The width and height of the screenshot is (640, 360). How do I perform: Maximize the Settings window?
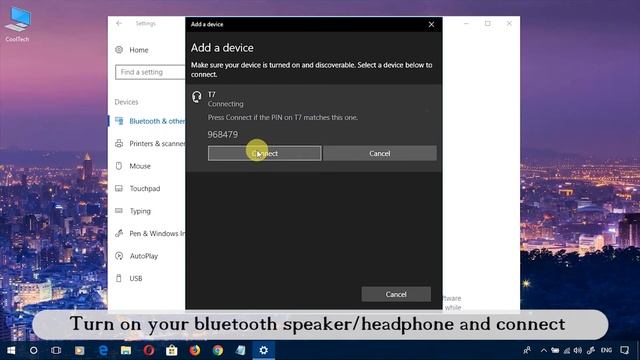tap(487, 24)
